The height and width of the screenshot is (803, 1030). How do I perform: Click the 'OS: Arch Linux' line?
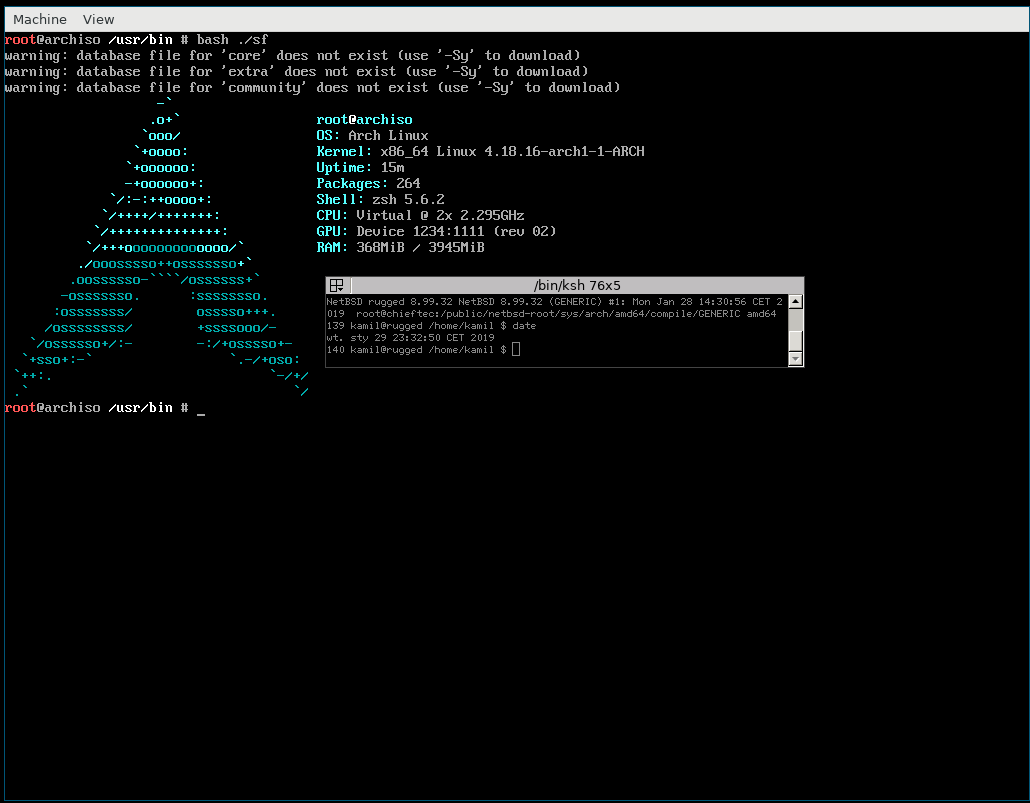coord(372,135)
